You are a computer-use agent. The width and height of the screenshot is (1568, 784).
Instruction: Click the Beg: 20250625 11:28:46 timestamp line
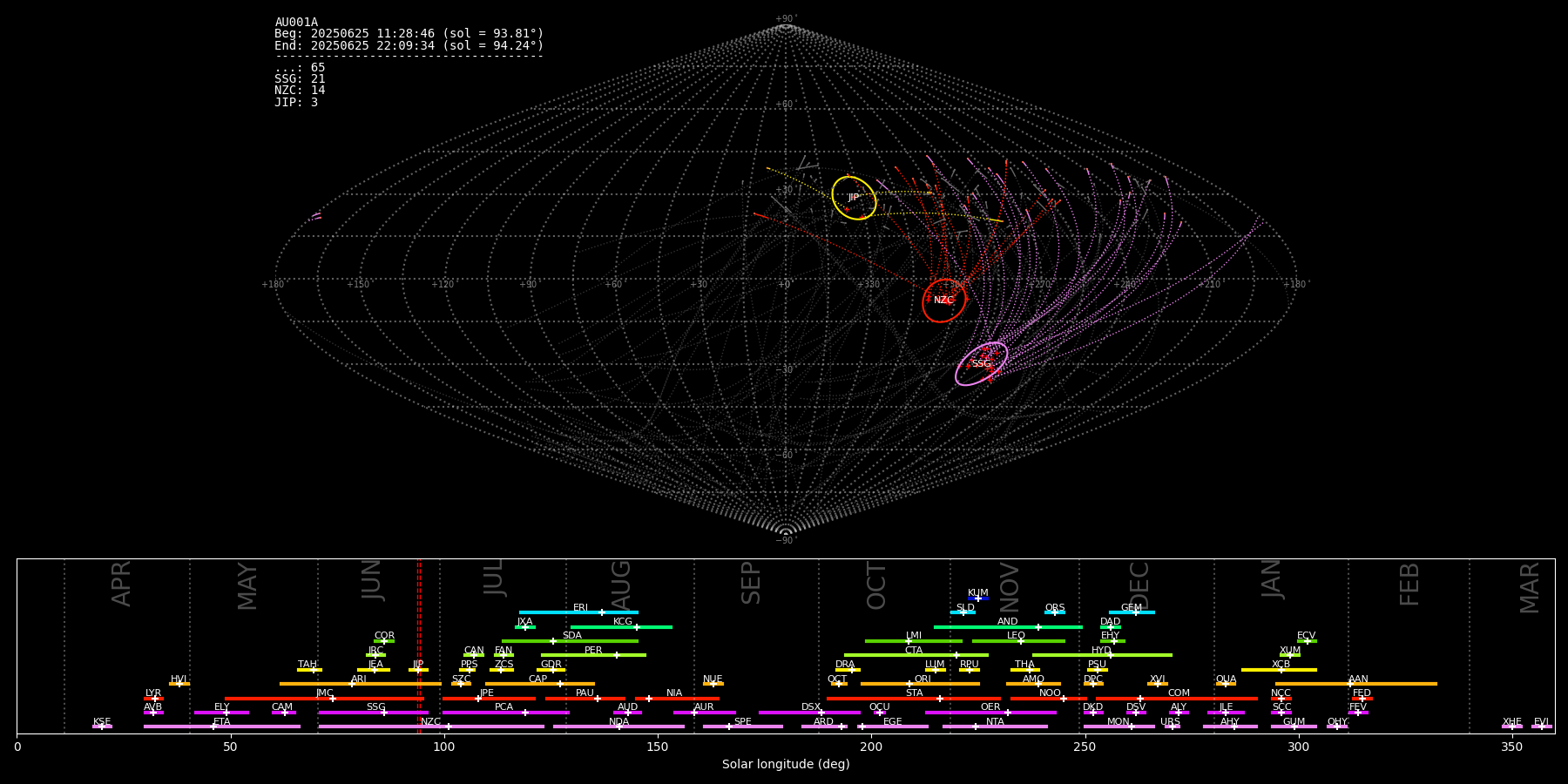(x=409, y=34)
